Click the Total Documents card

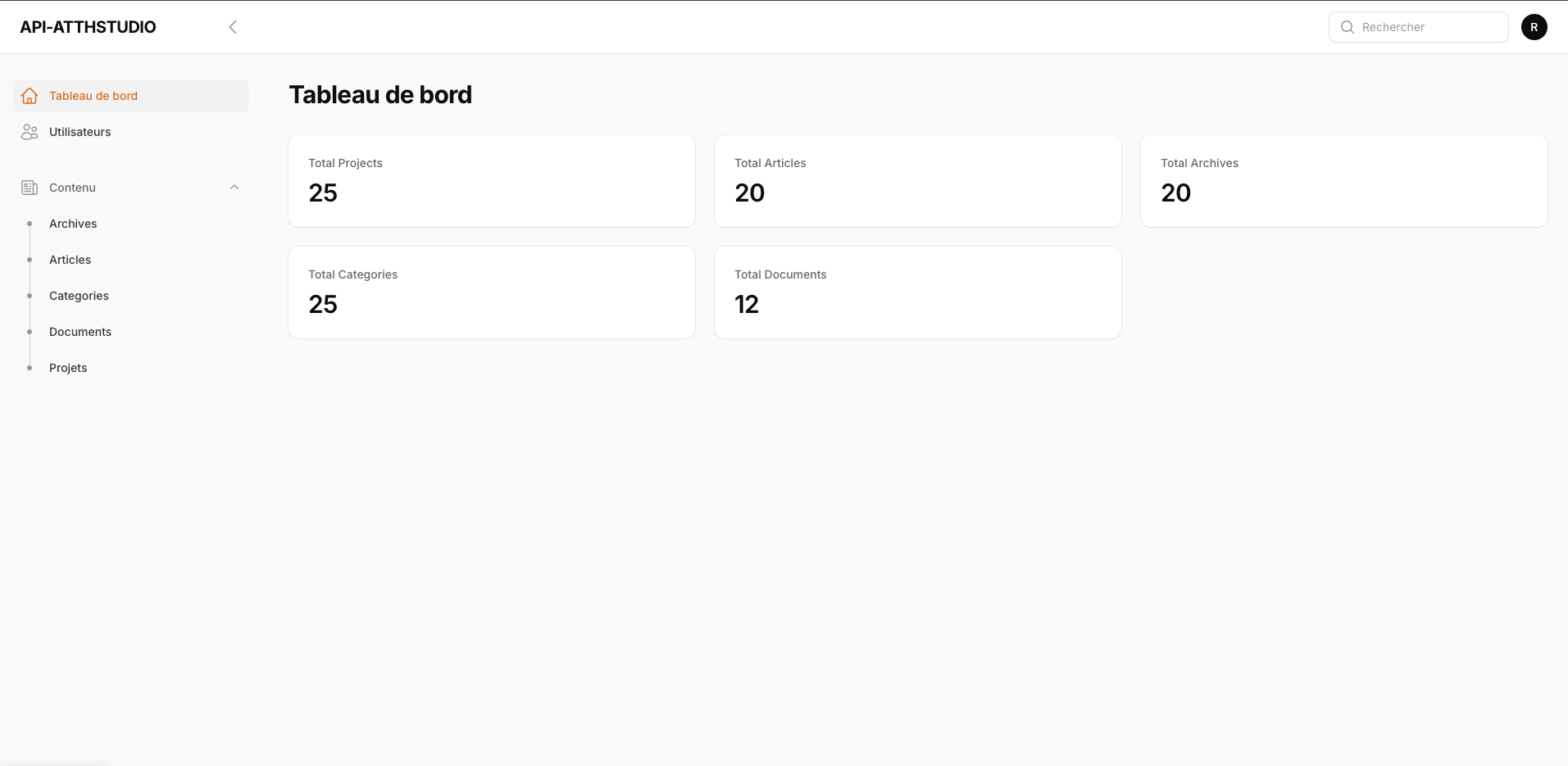[x=918, y=292]
